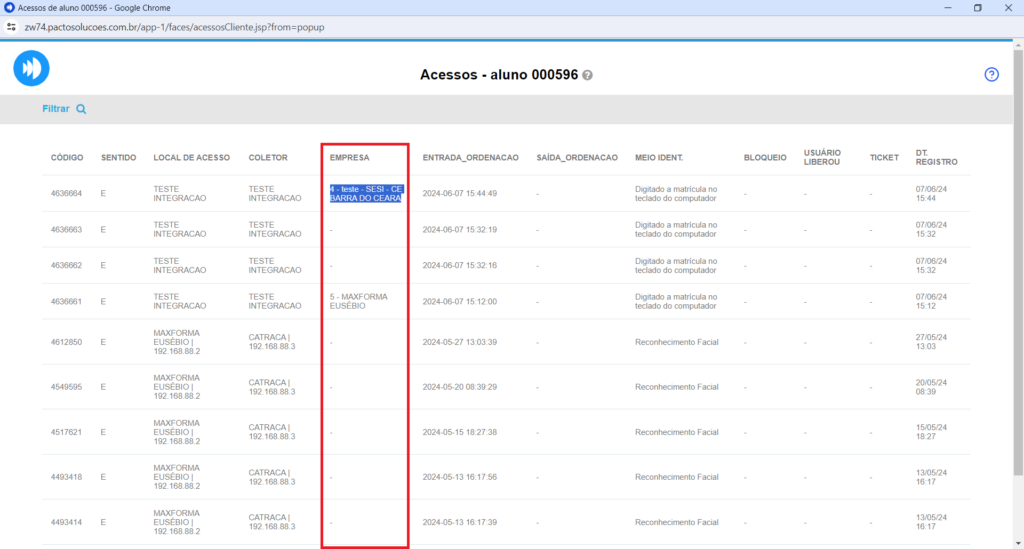Click the MEIO IDENT. column header
The height and width of the screenshot is (549, 1024).
pos(665,158)
